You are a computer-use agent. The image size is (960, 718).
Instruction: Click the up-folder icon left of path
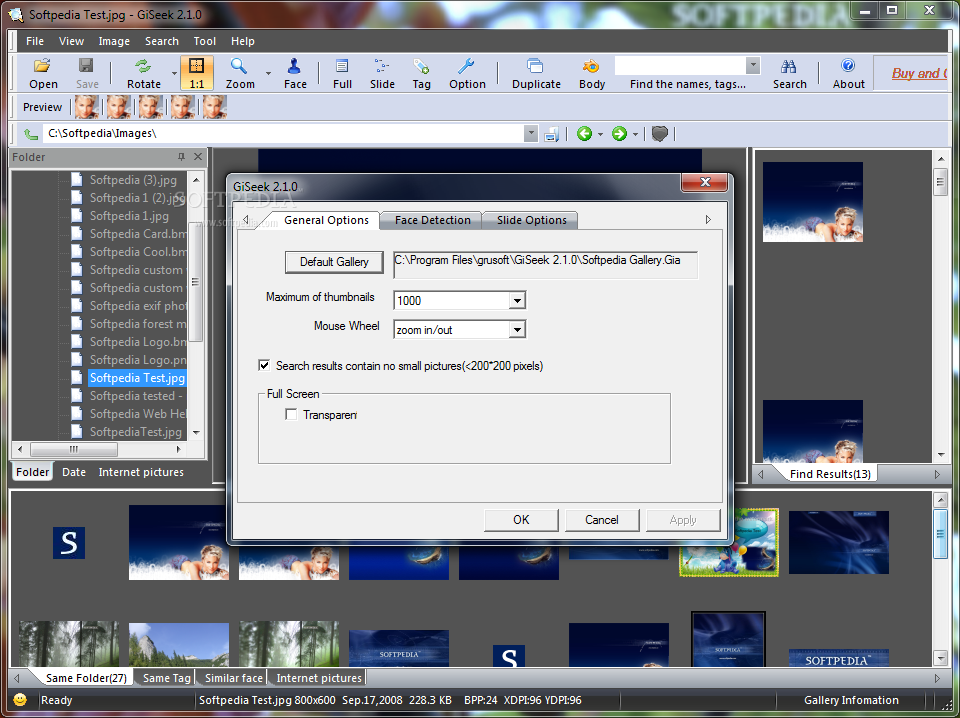[x=31, y=134]
